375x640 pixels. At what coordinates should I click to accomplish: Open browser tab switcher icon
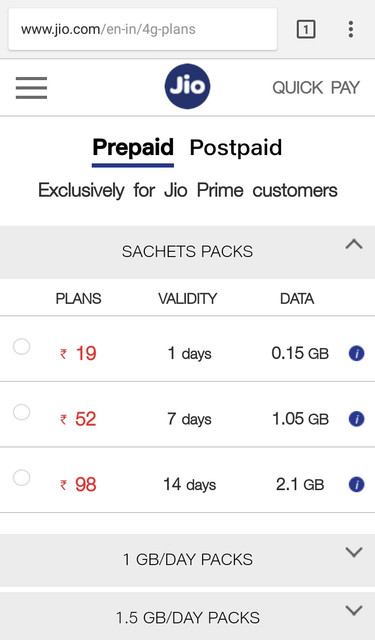[x=306, y=29]
